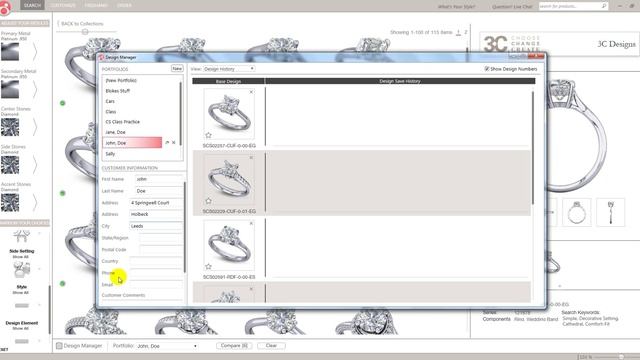Select Cars portfolio
Screen dimensions: 640x360
click(x=110, y=101)
